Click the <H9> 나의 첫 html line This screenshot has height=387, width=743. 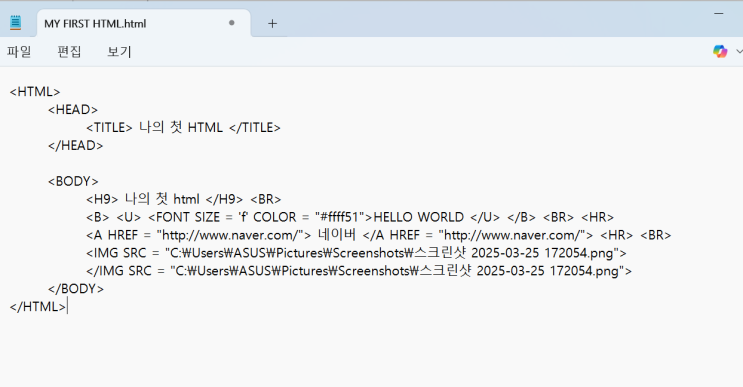pos(183,199)
